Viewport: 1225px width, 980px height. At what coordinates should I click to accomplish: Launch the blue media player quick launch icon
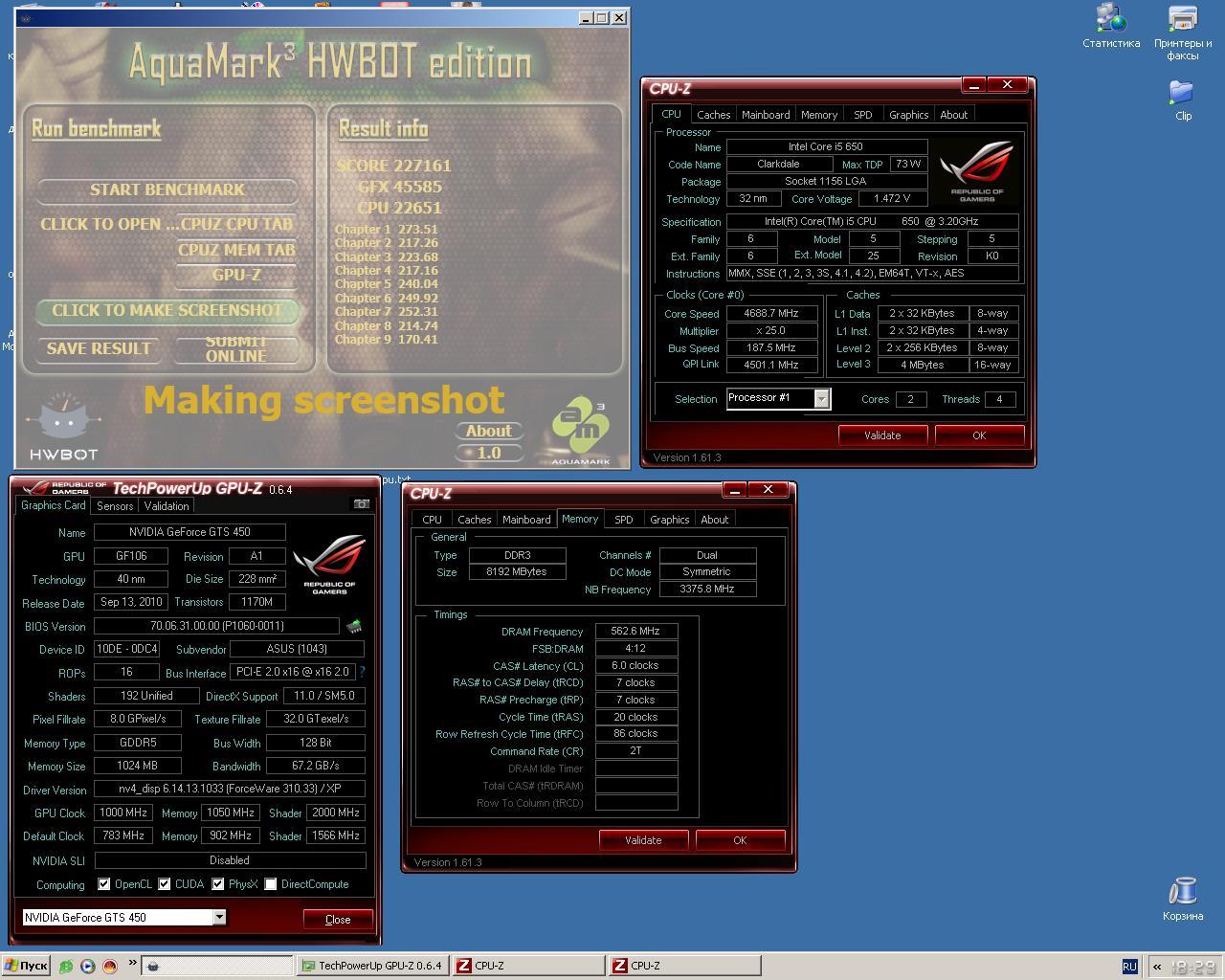coord(87,966)
